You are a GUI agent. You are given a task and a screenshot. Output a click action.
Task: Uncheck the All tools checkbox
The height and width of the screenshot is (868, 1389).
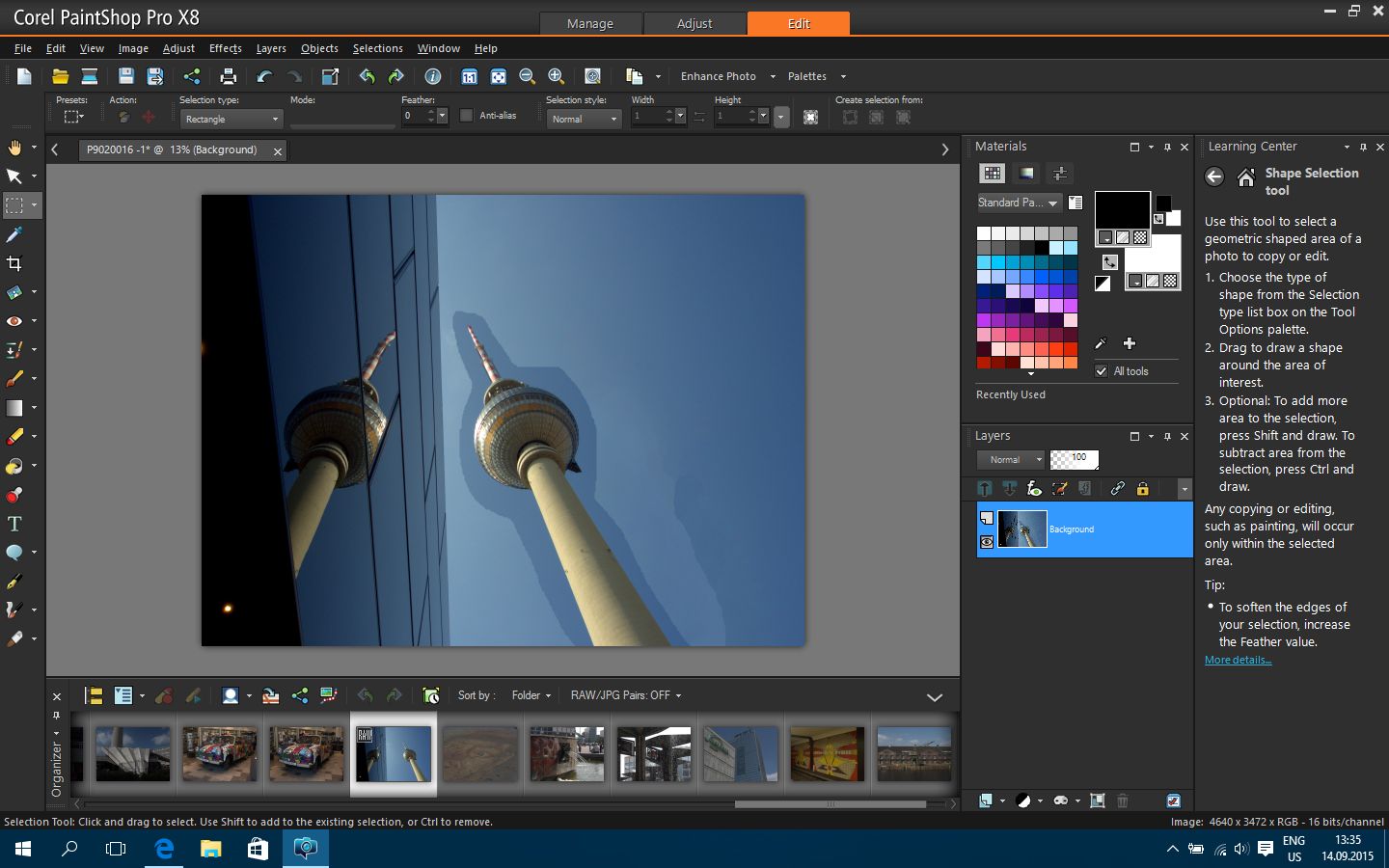[x=1102, y=371]
